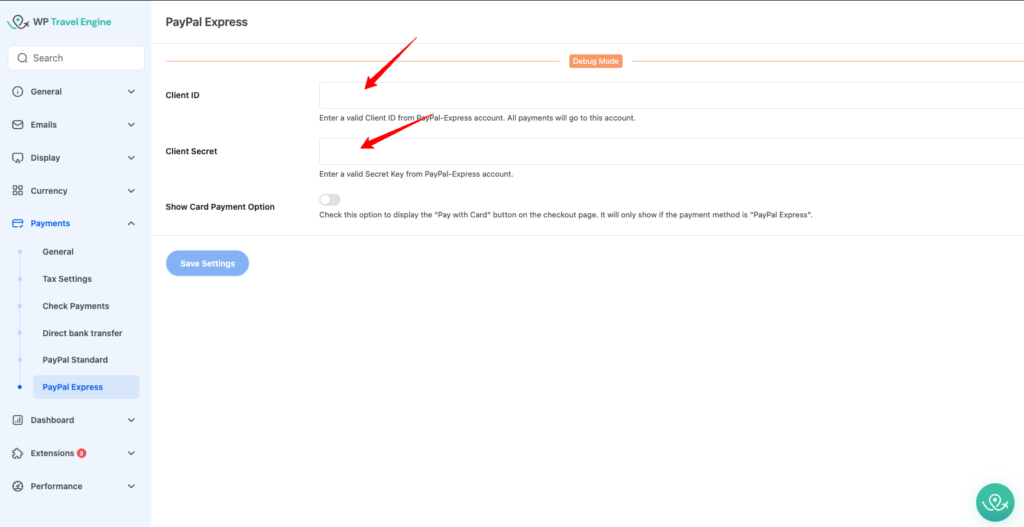Click the red Extensions notification badge
Image resolution: width=1024 pixels, height=527 pixels.
(82, 453)
